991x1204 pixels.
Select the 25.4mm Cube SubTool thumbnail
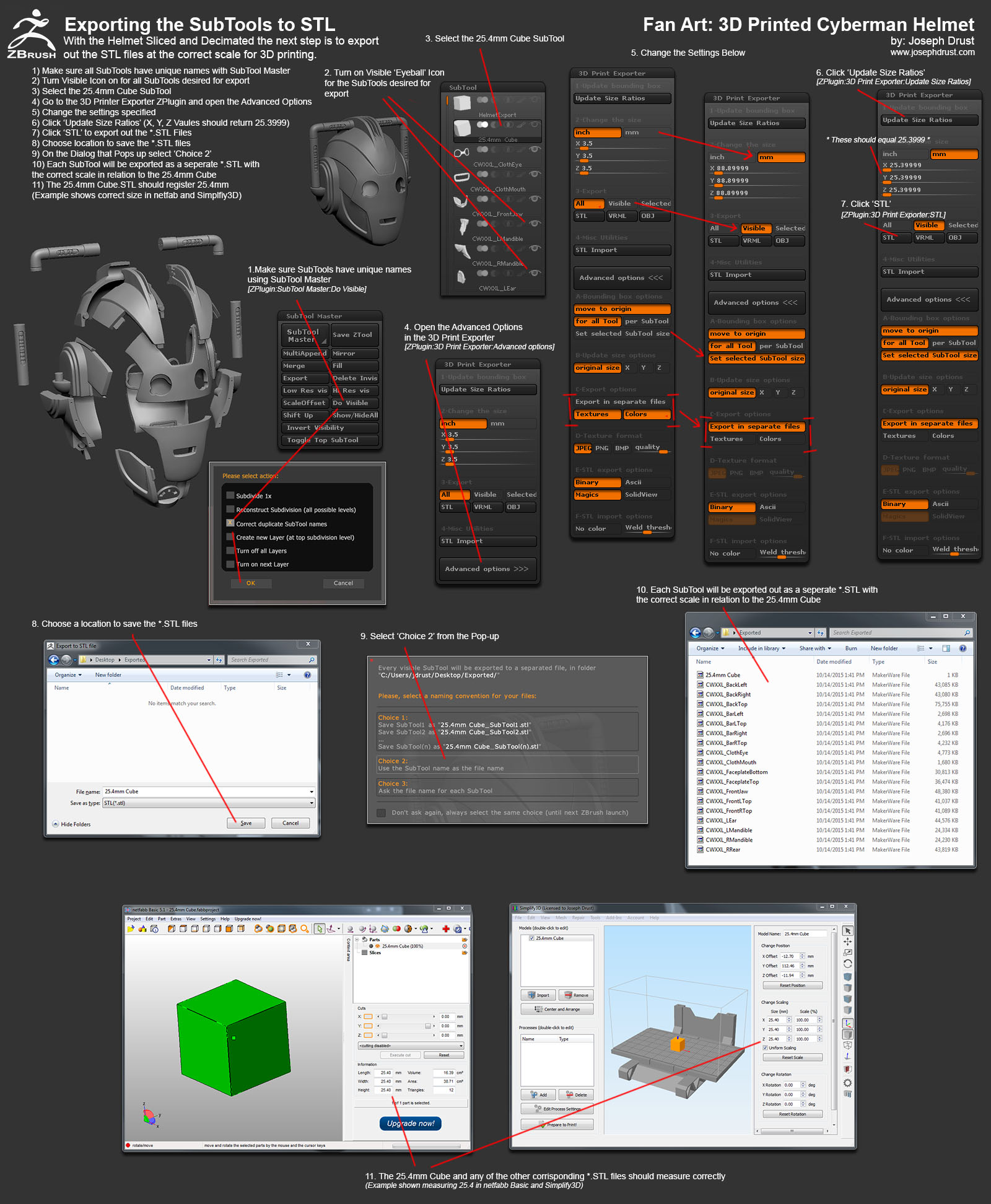(x=462, y=128)
